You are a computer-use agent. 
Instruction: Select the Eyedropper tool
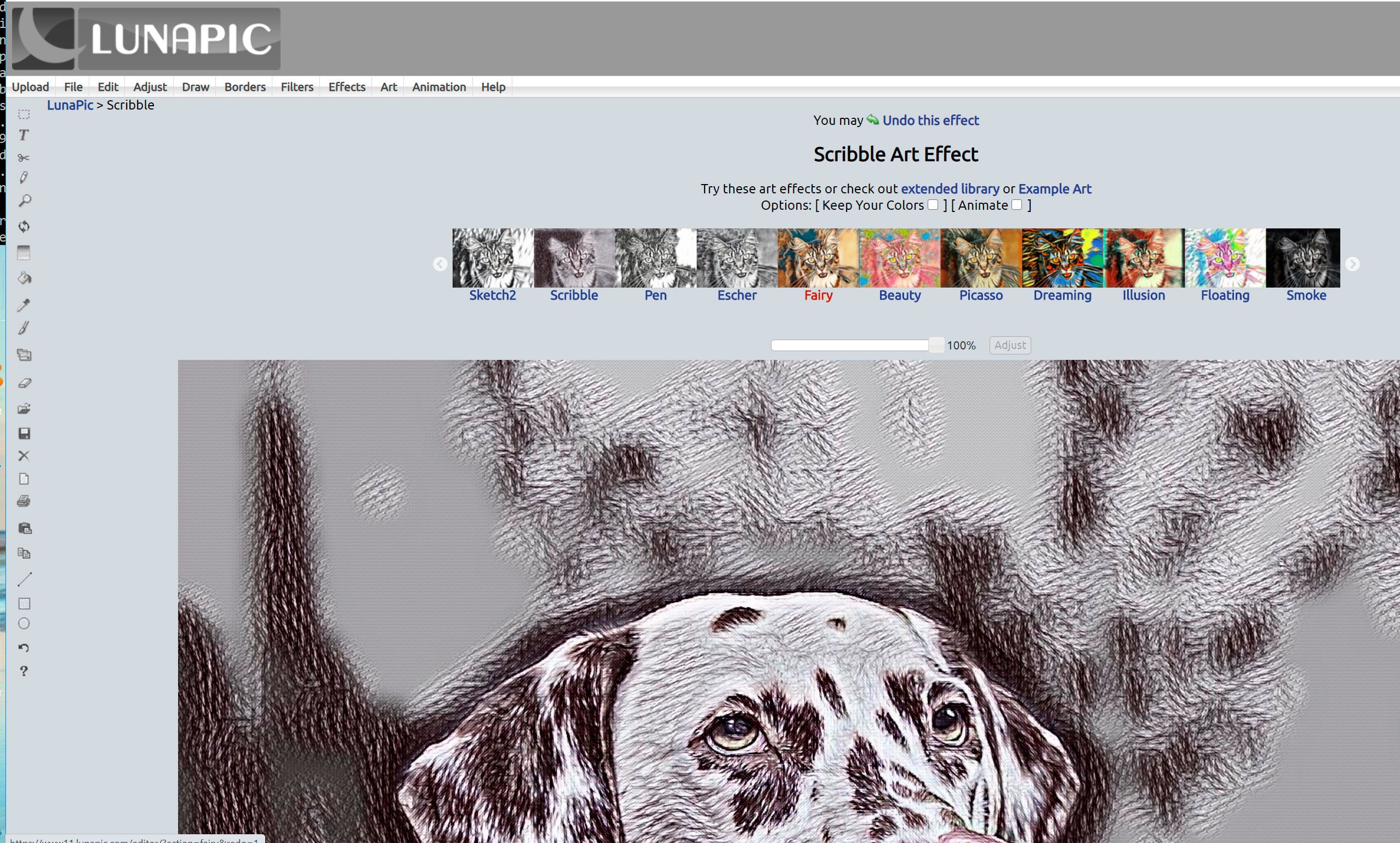[25, 304]
